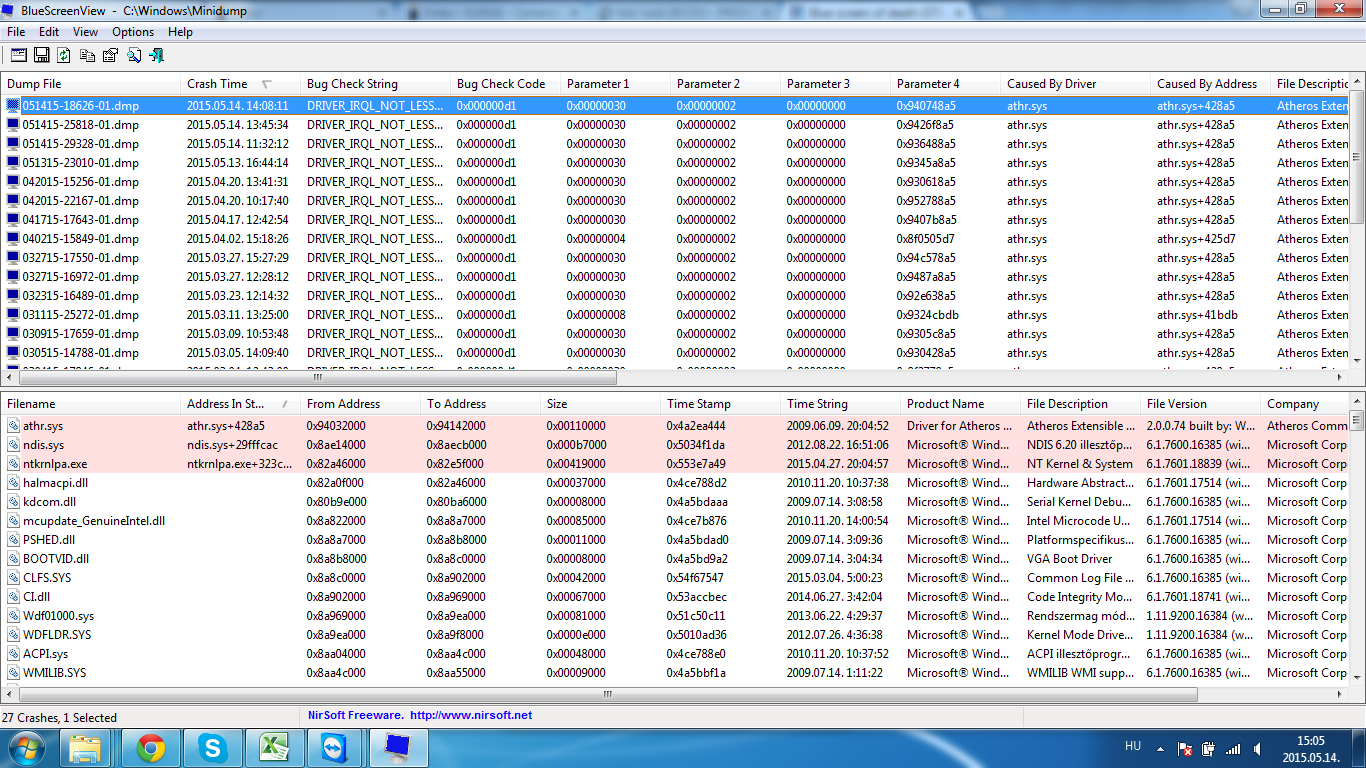Click the dump file icon of 051415-25818-01.dmp
This screenshot has height=768, width=1366.
(13, 125)
